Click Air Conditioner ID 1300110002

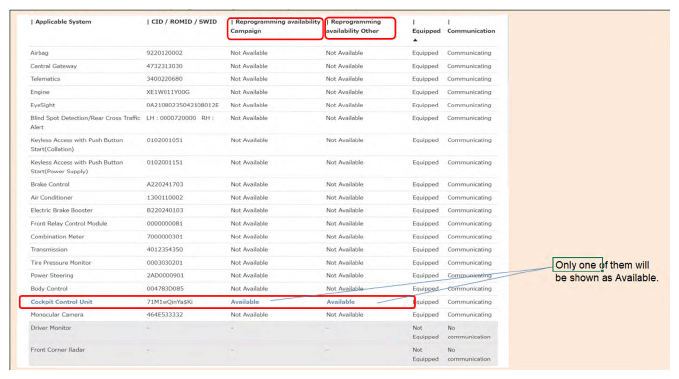pyautogui.click(x=165, y=198)
